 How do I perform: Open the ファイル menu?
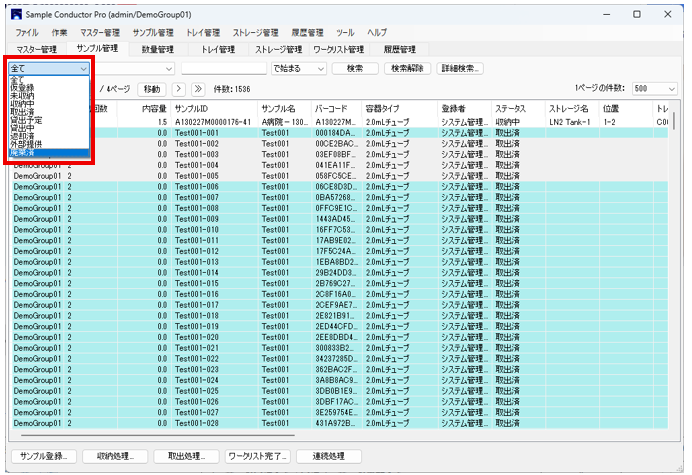(27, 33)
